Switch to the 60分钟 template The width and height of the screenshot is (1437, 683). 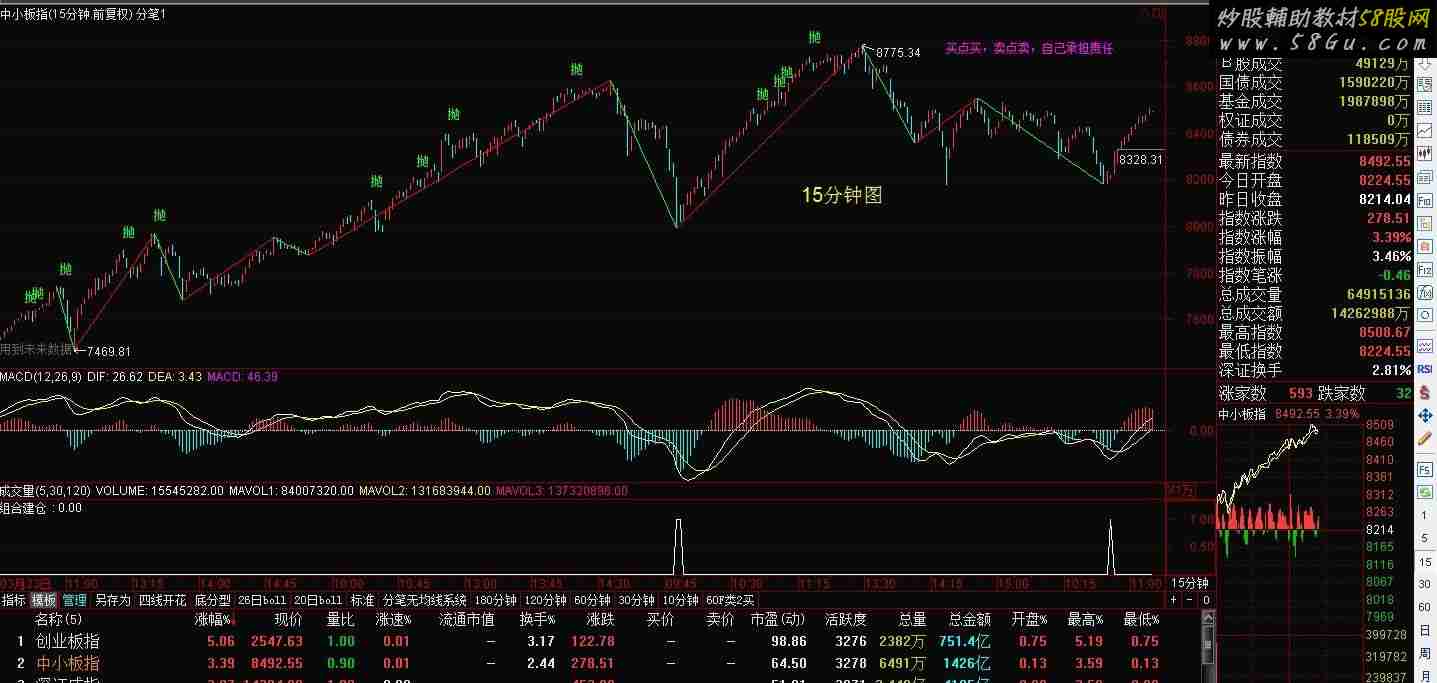coord(591,600)
